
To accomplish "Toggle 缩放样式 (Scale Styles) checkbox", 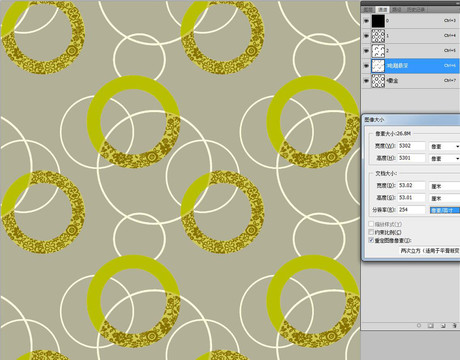I will 371,224.
